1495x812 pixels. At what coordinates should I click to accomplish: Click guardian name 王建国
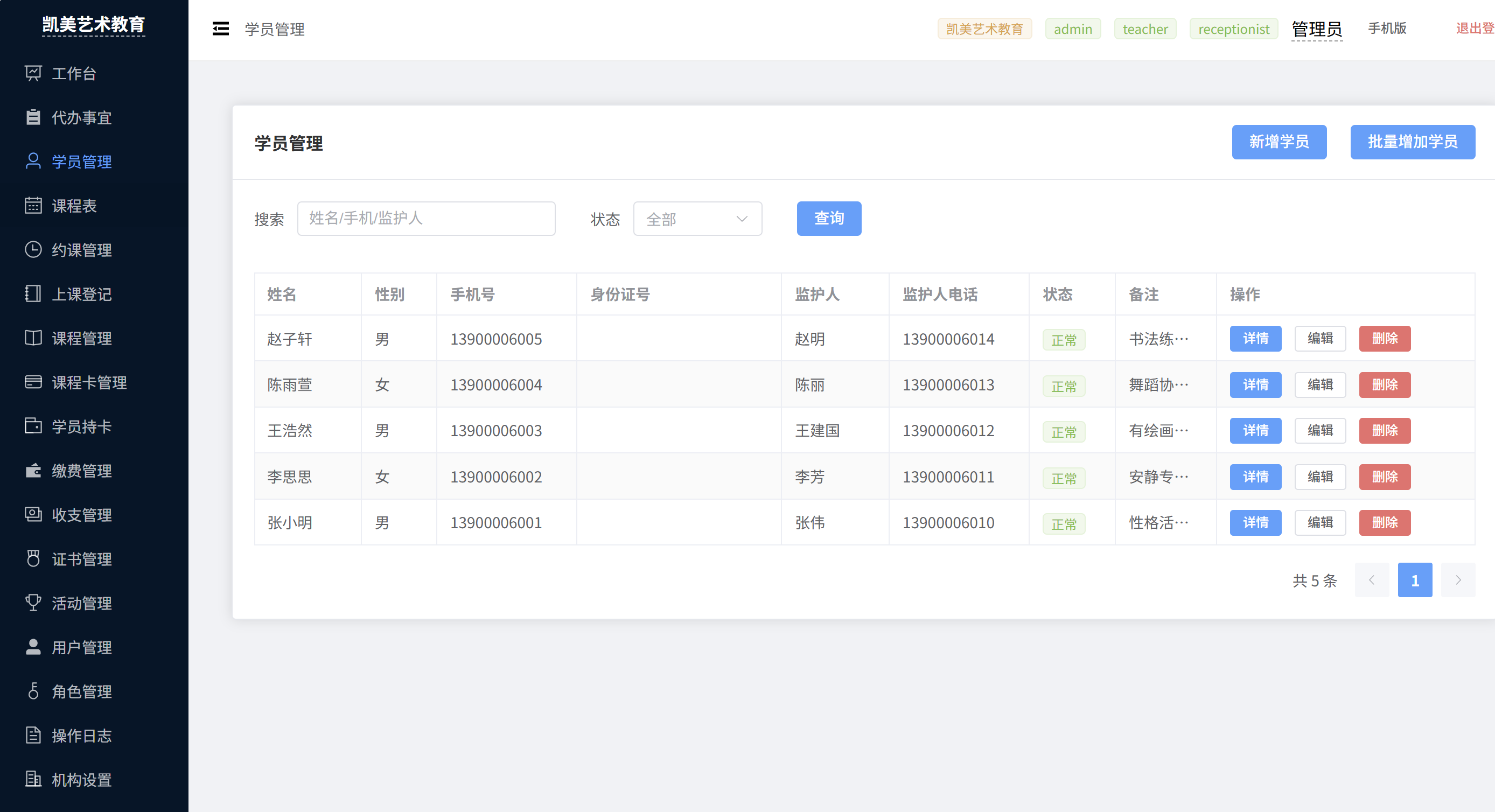(817, 431)
